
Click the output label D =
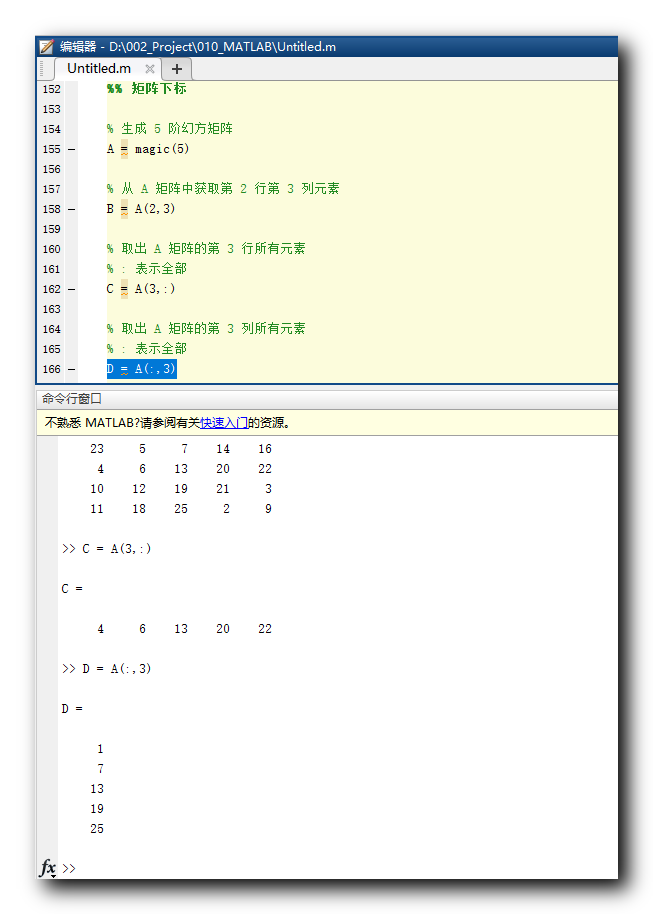tap(72, 709)
